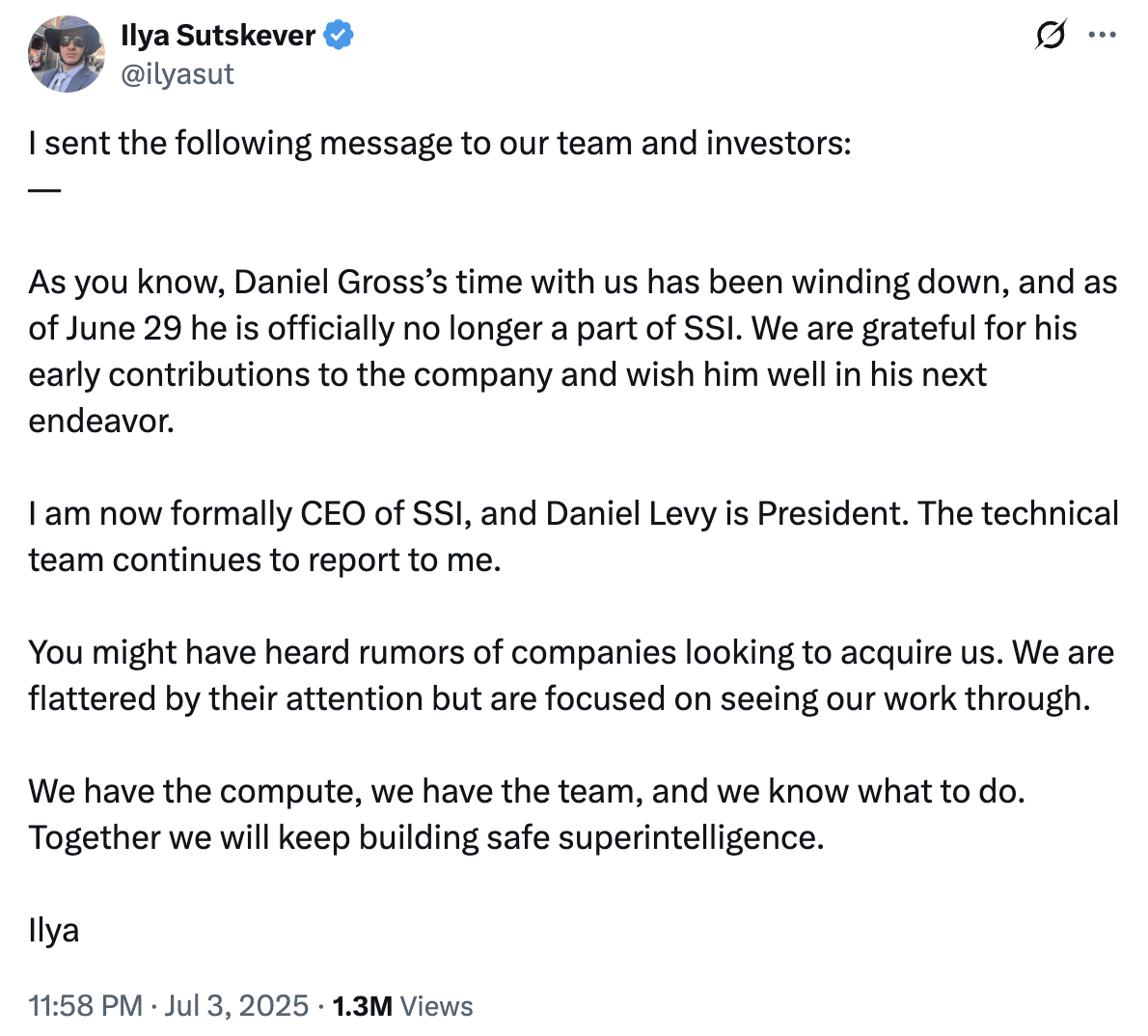The width and height of the screenshot is (1148, 1036).
Task: Click the Daniel Gross's name text
Action: pyautogui.click(x=341, y=282)
